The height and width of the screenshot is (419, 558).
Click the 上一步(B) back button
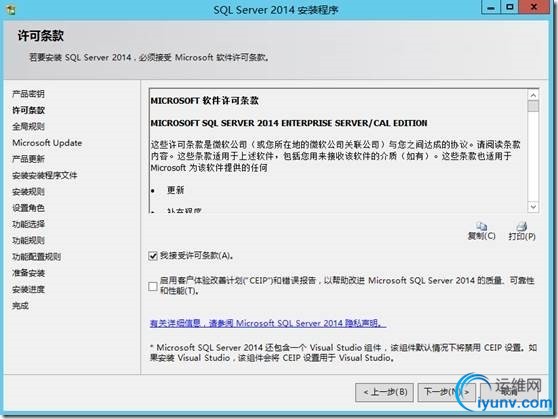click(384, 392)
